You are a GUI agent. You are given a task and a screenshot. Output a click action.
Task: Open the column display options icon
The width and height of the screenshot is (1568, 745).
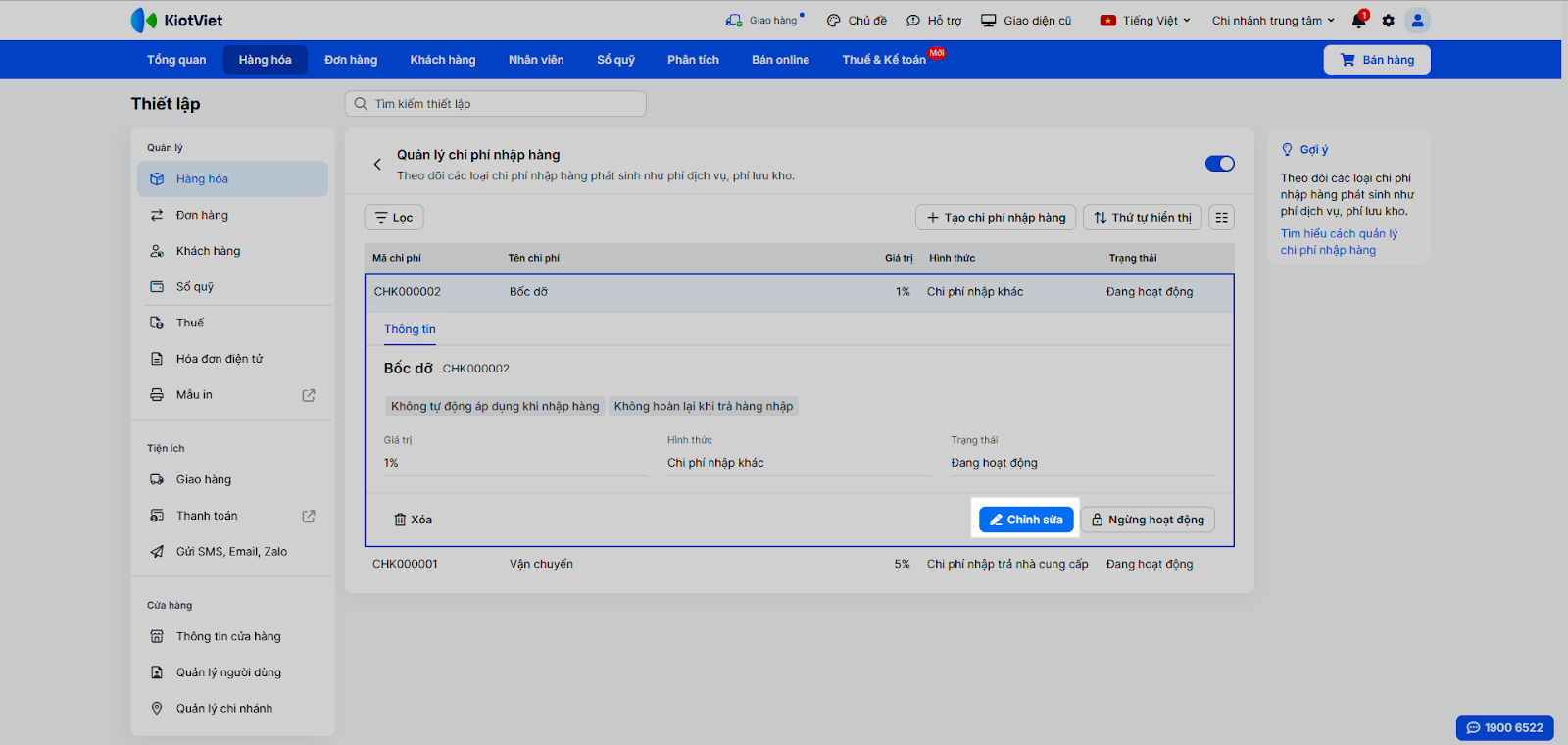1221,218
